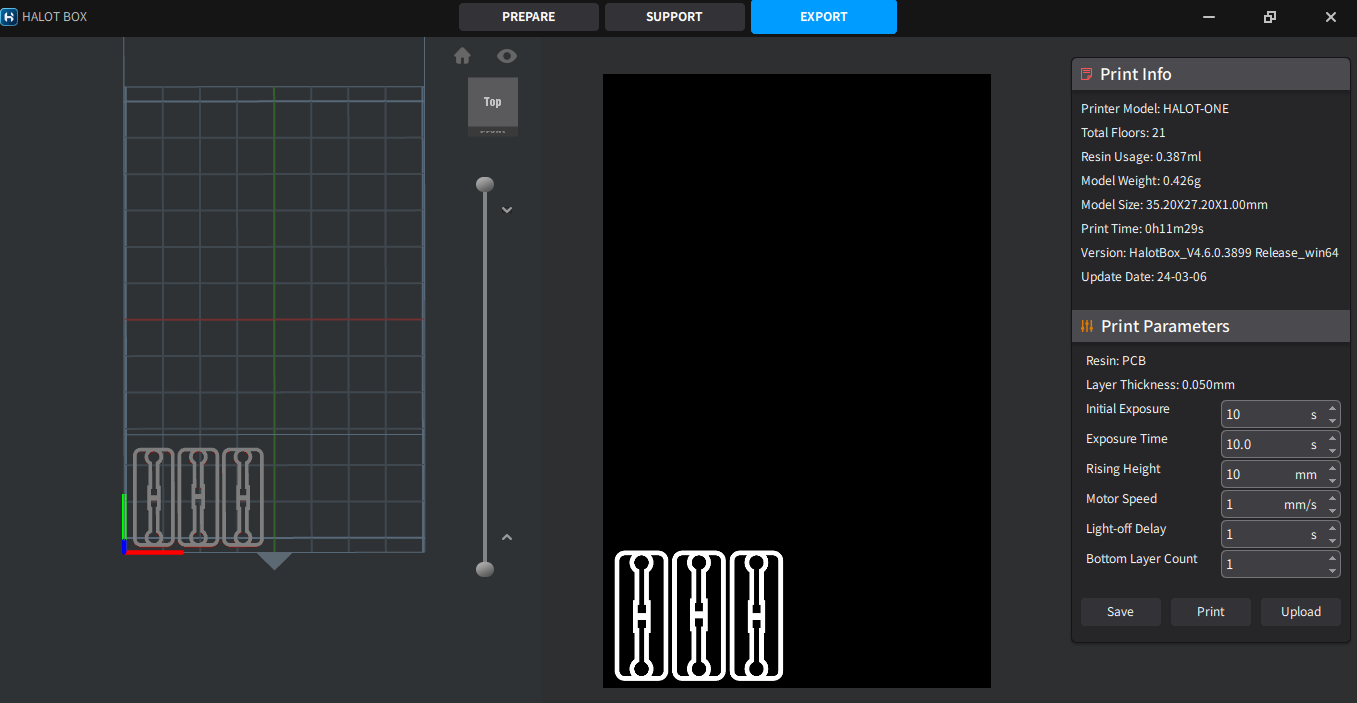Increase Motor Speed value
Viewport: 1357px width, 703px height.
1333,498
